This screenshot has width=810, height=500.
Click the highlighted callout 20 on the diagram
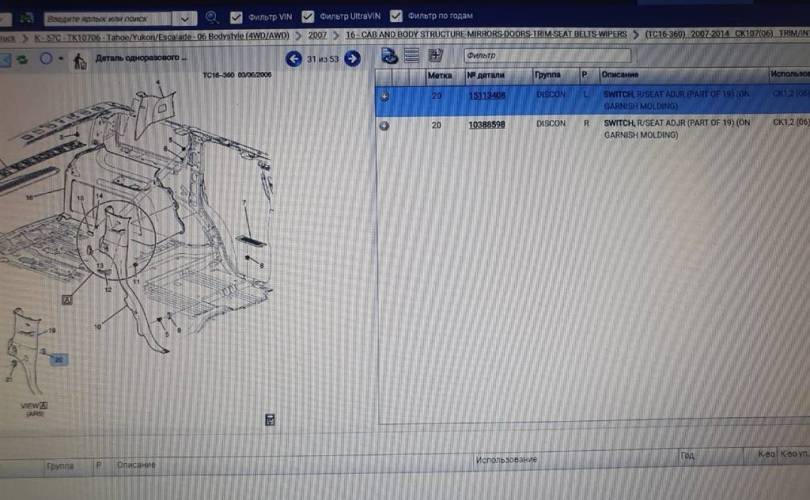point(58,360)
